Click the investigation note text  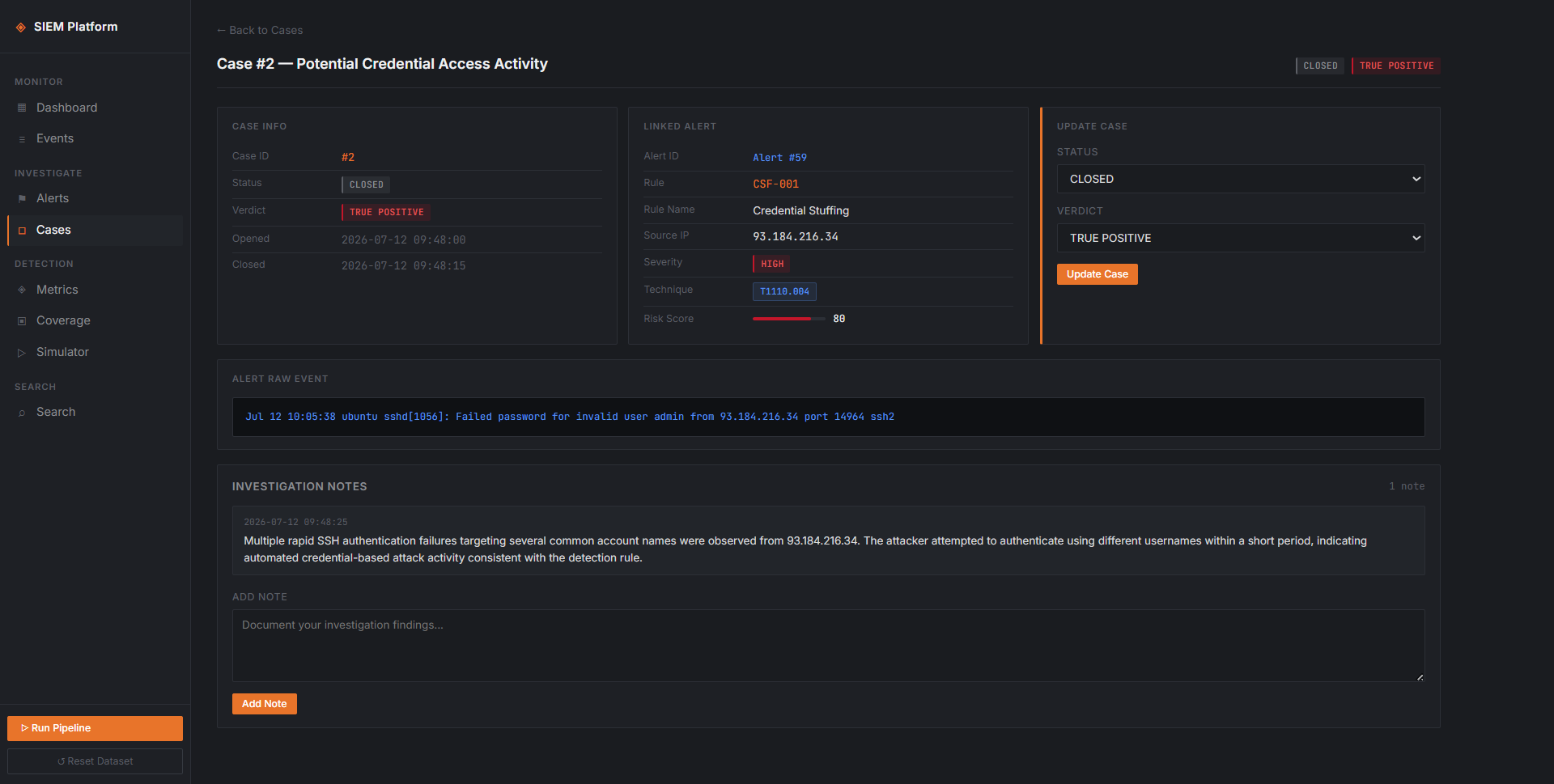[805, 549]
